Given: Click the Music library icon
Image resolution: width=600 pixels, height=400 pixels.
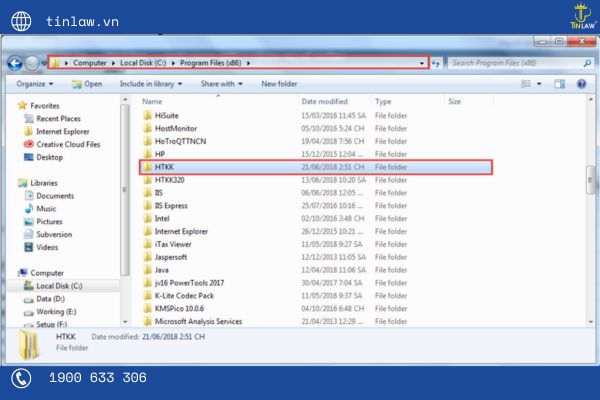Looking at the screenshot, I should click(29, 208).
